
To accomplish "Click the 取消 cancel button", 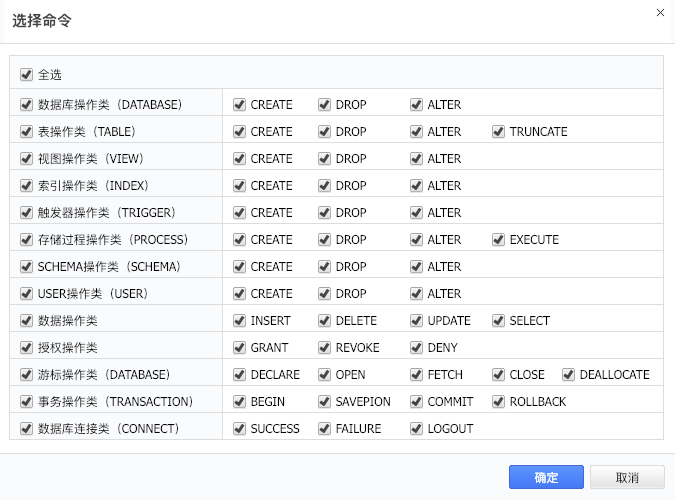I will 627,477.
